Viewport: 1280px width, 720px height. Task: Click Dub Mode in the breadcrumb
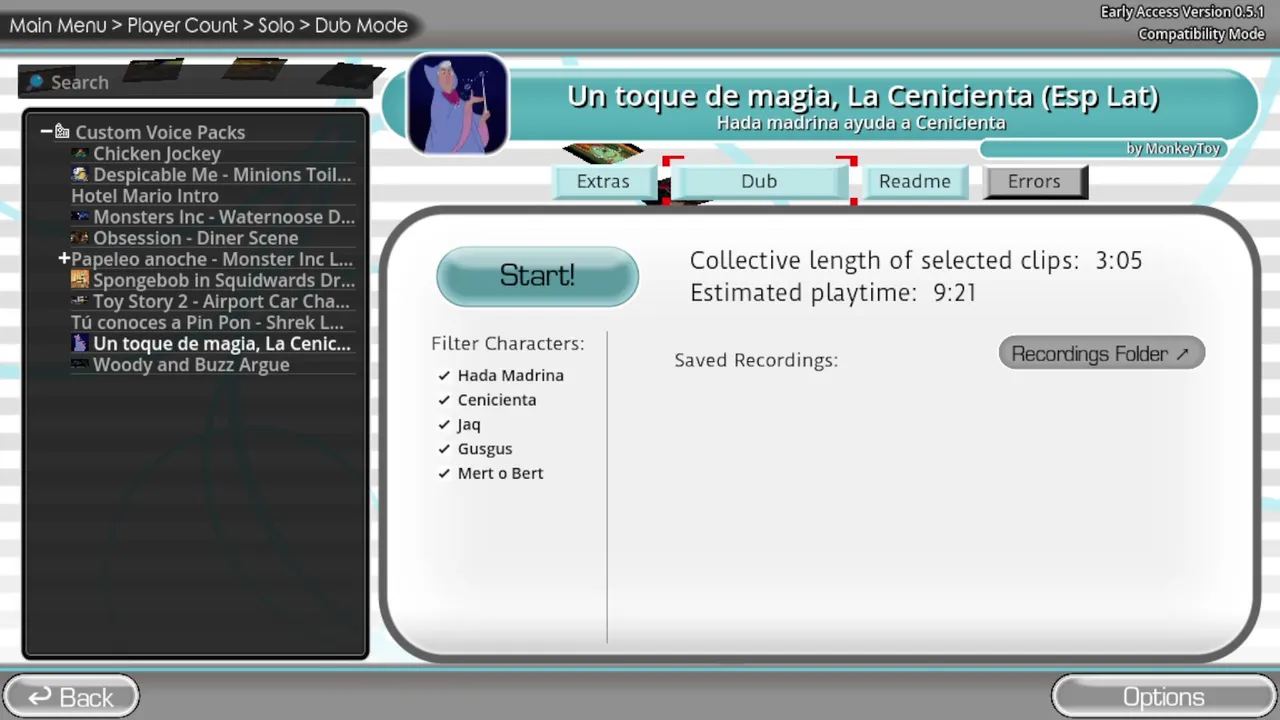(361, 25)
